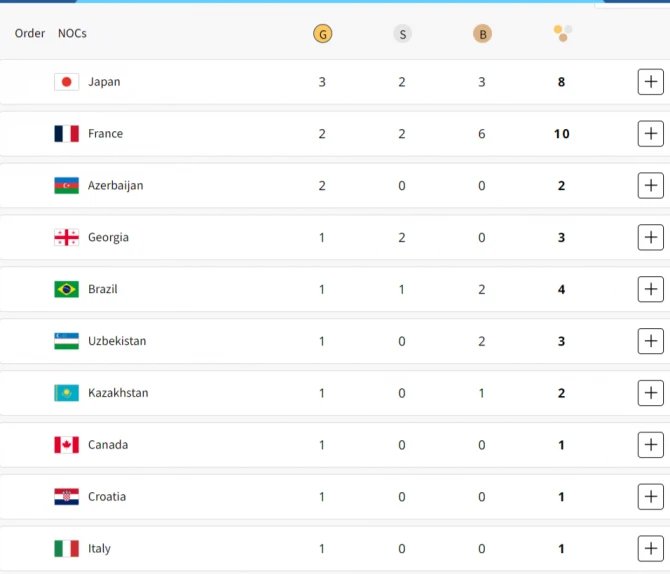Image resolution: width=670 pixels, height=574 pixels.
Task: Click the Japan flag icon
Action: click(66, 82)
